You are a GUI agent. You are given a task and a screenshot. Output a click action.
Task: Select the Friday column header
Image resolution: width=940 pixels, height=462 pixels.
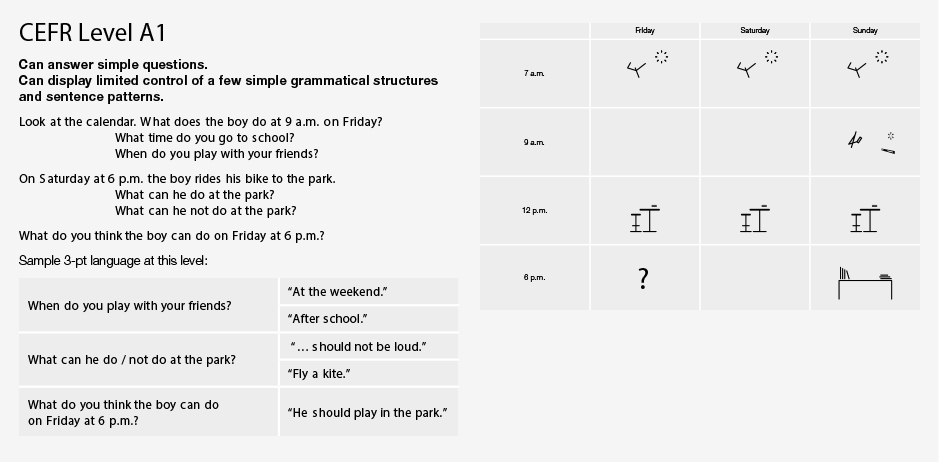645,31
